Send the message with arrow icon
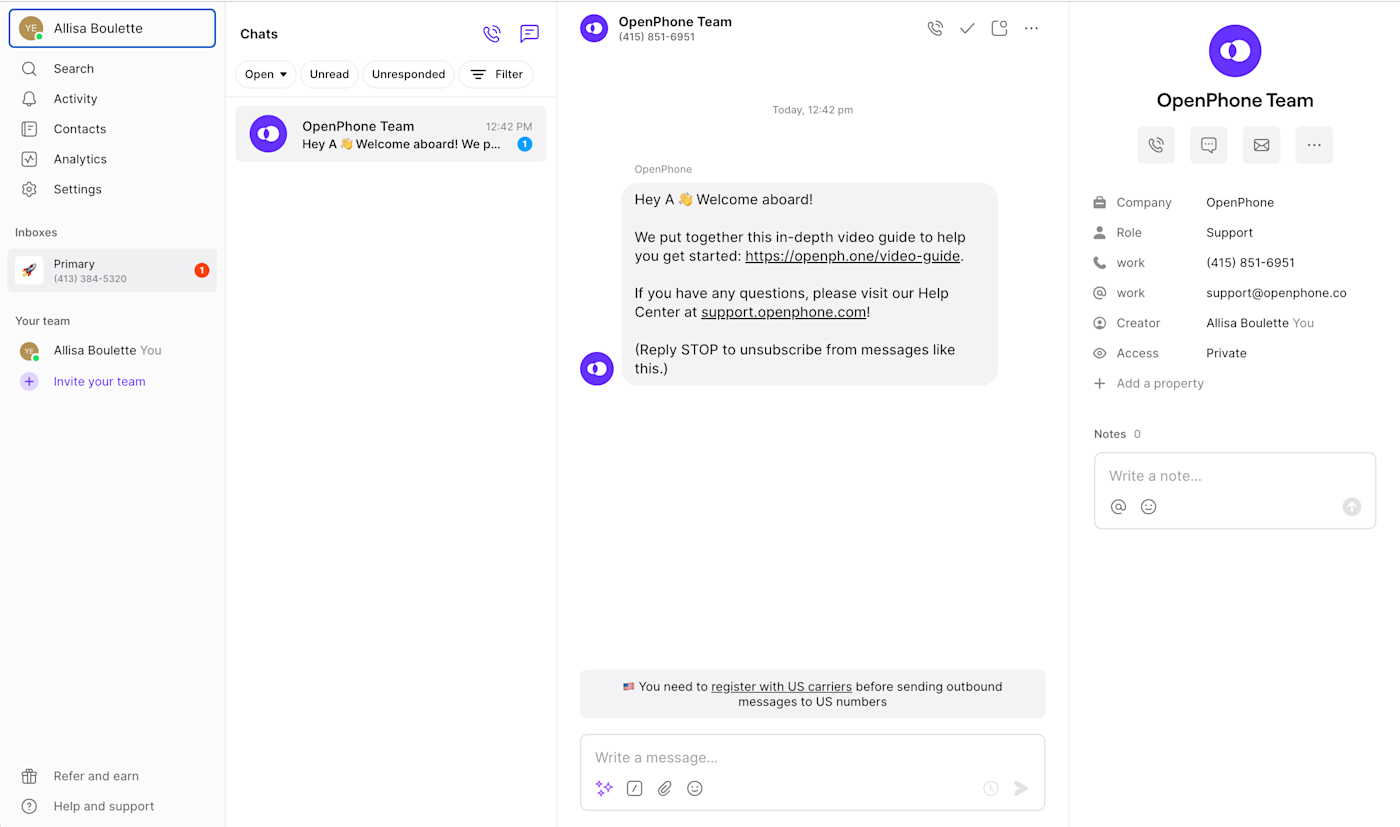 pos(1021,788)
